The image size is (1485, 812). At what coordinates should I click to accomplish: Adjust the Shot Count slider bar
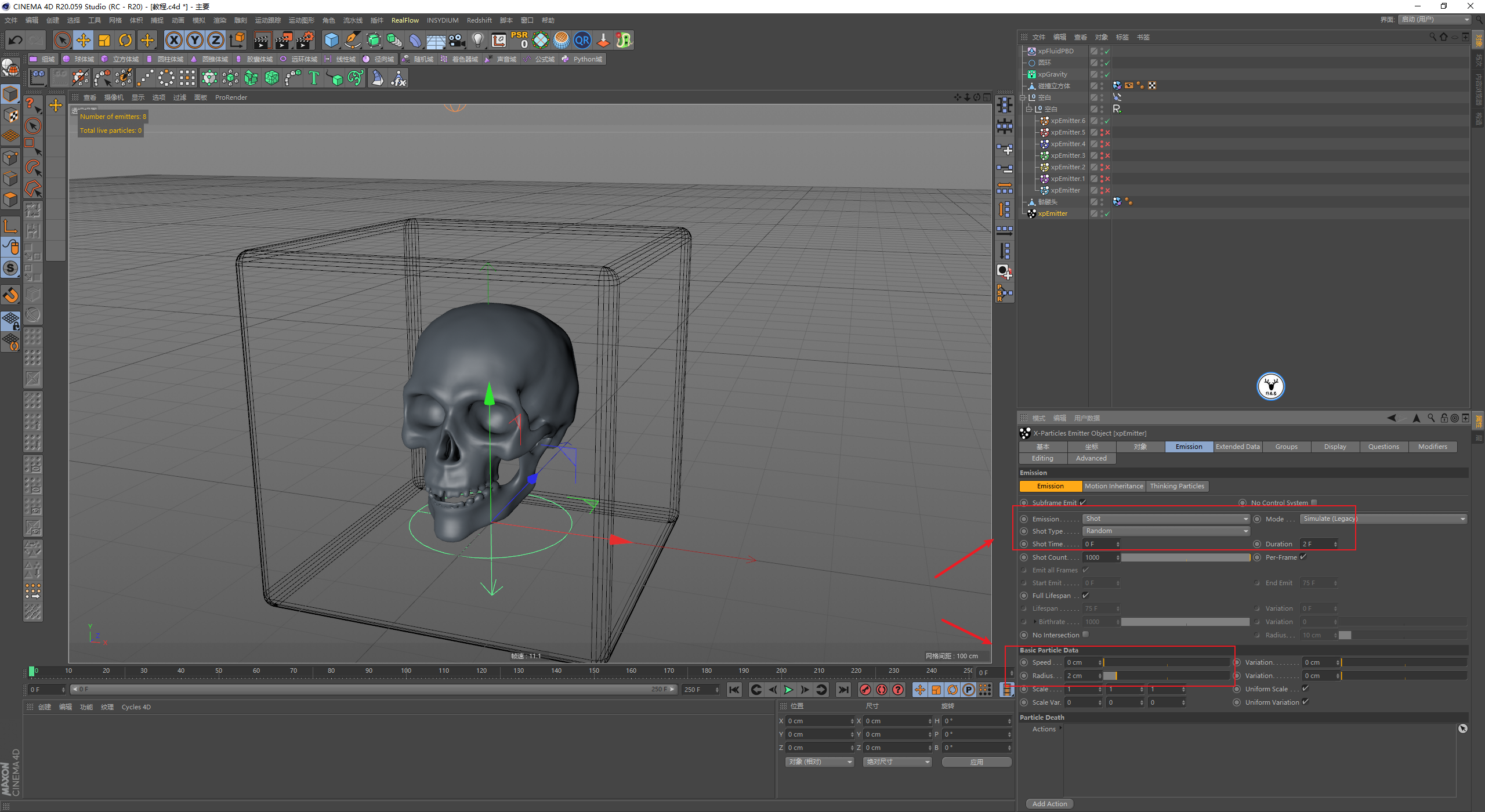click(1186, 557)
